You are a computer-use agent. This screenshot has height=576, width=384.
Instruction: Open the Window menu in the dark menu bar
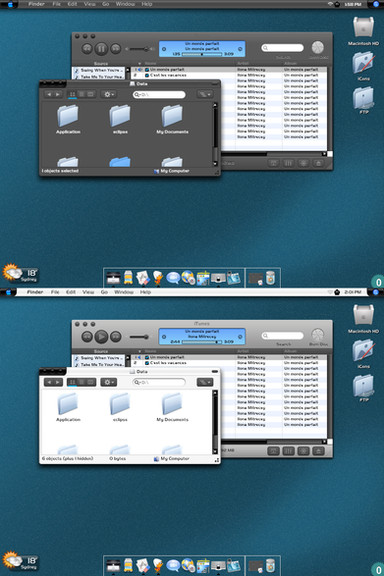[x=125, y=4]
